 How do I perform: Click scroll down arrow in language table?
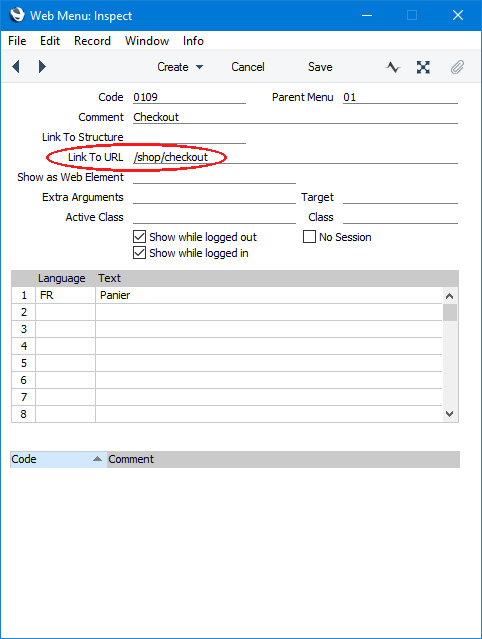tap(450, 414)
